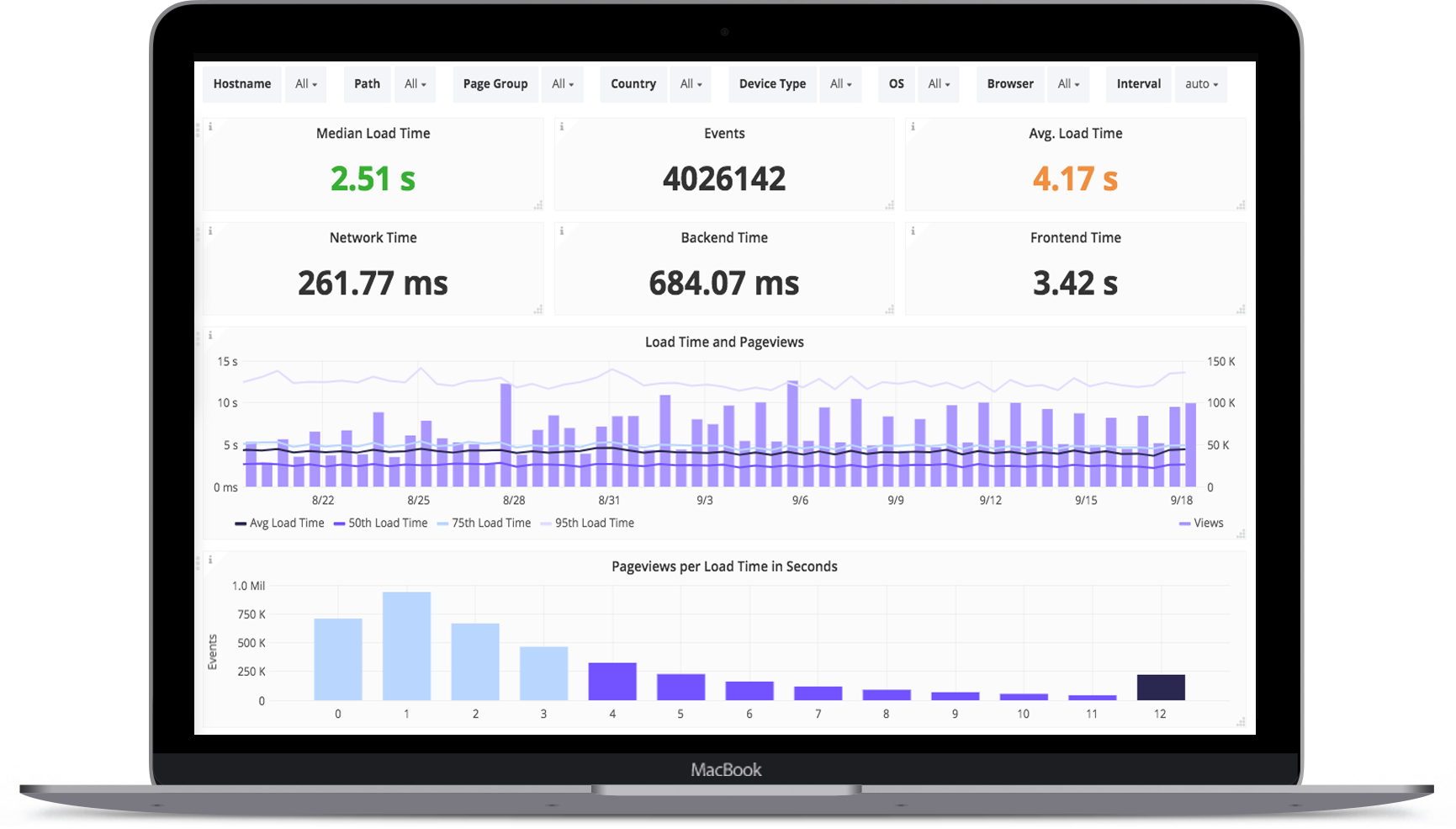Image resolution: width=1456 pixels, height=829 pixels.
Task: Click resize handle of Network Time panel
Action: [538, 310]
